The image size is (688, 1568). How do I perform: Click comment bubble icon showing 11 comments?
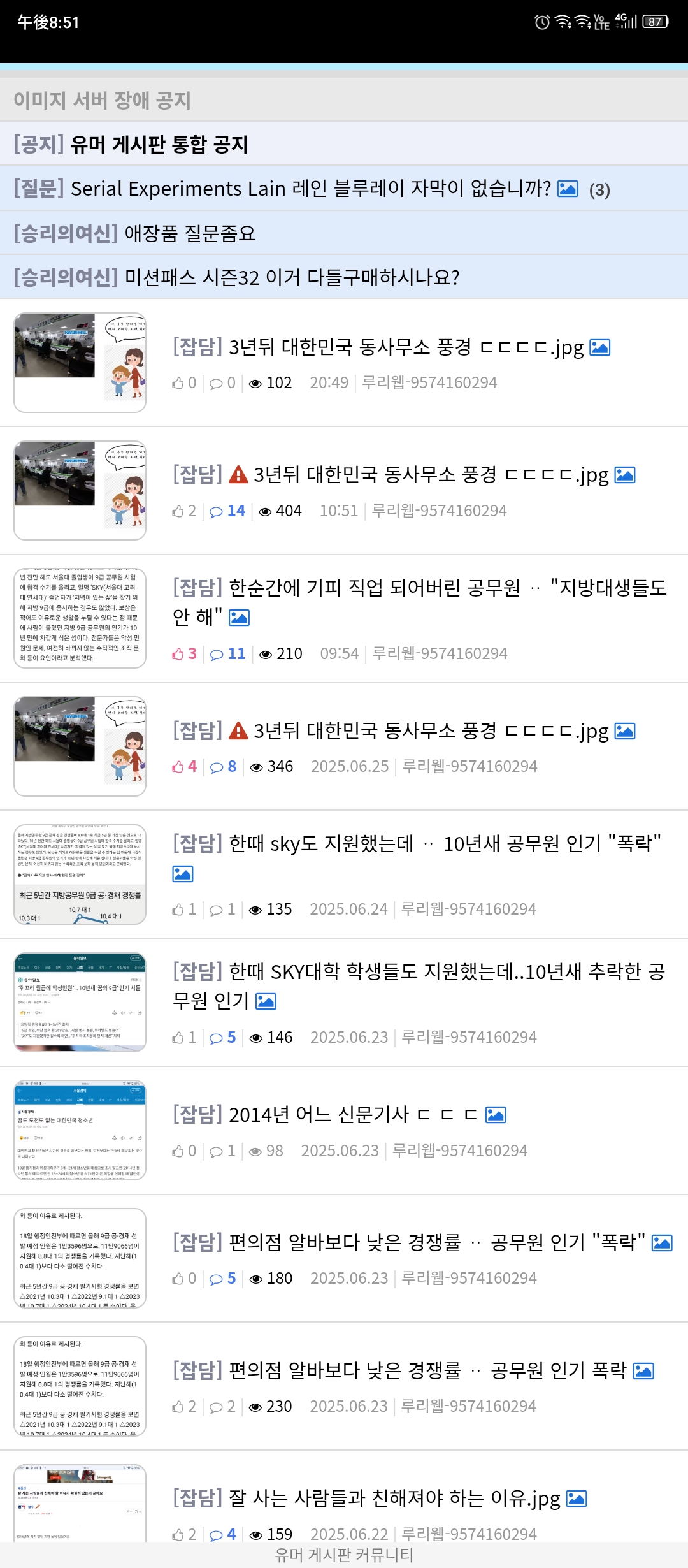[217, 654]
